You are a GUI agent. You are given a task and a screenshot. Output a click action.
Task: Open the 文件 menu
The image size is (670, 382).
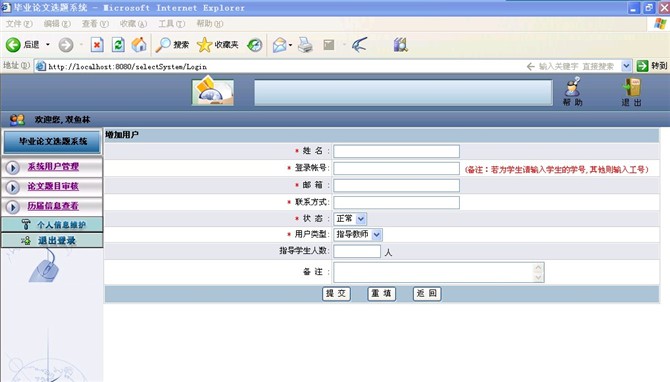coord(19,24)
